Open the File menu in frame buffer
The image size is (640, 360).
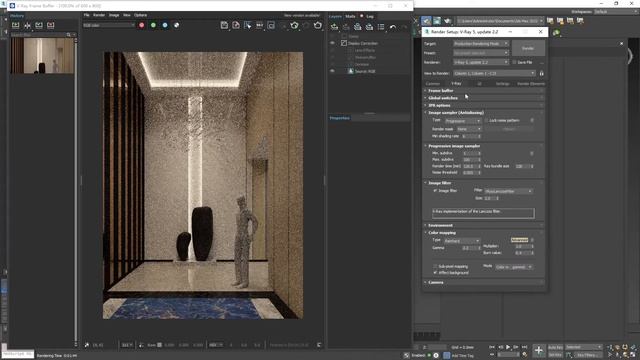(87, 15)
